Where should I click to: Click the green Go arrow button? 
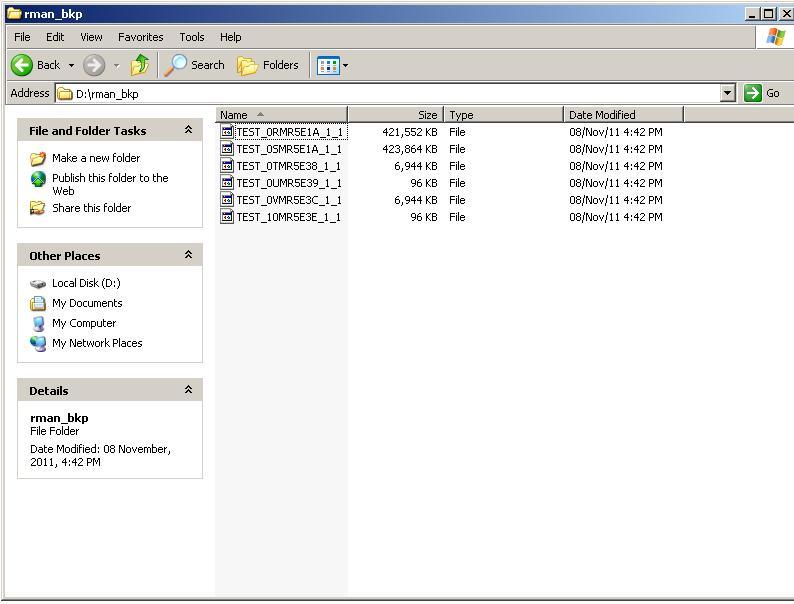753,93
